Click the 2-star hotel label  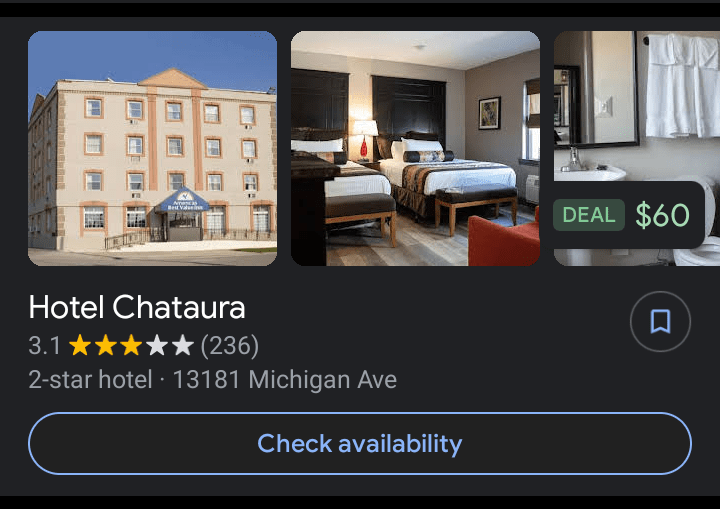tap(90, 380)
